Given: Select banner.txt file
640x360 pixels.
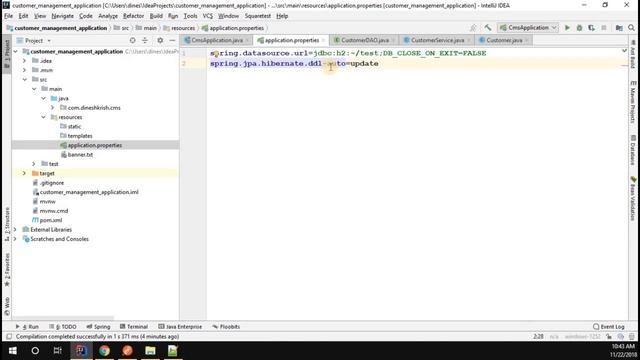Looking at the screenshot, I should (80, 155).
